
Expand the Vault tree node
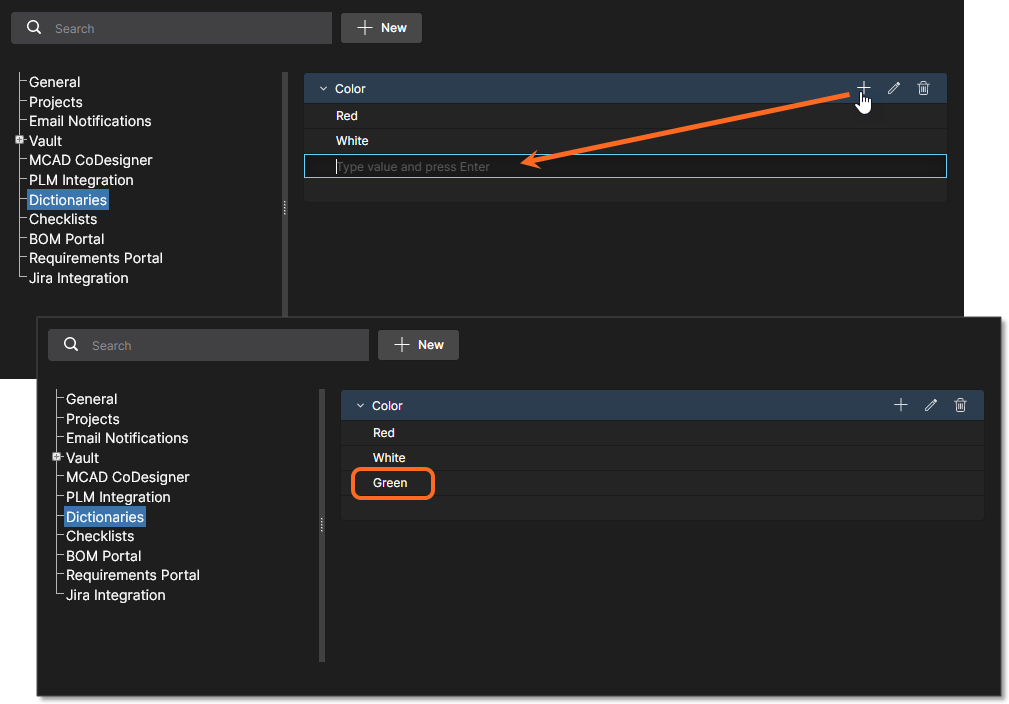click(21, 140)
